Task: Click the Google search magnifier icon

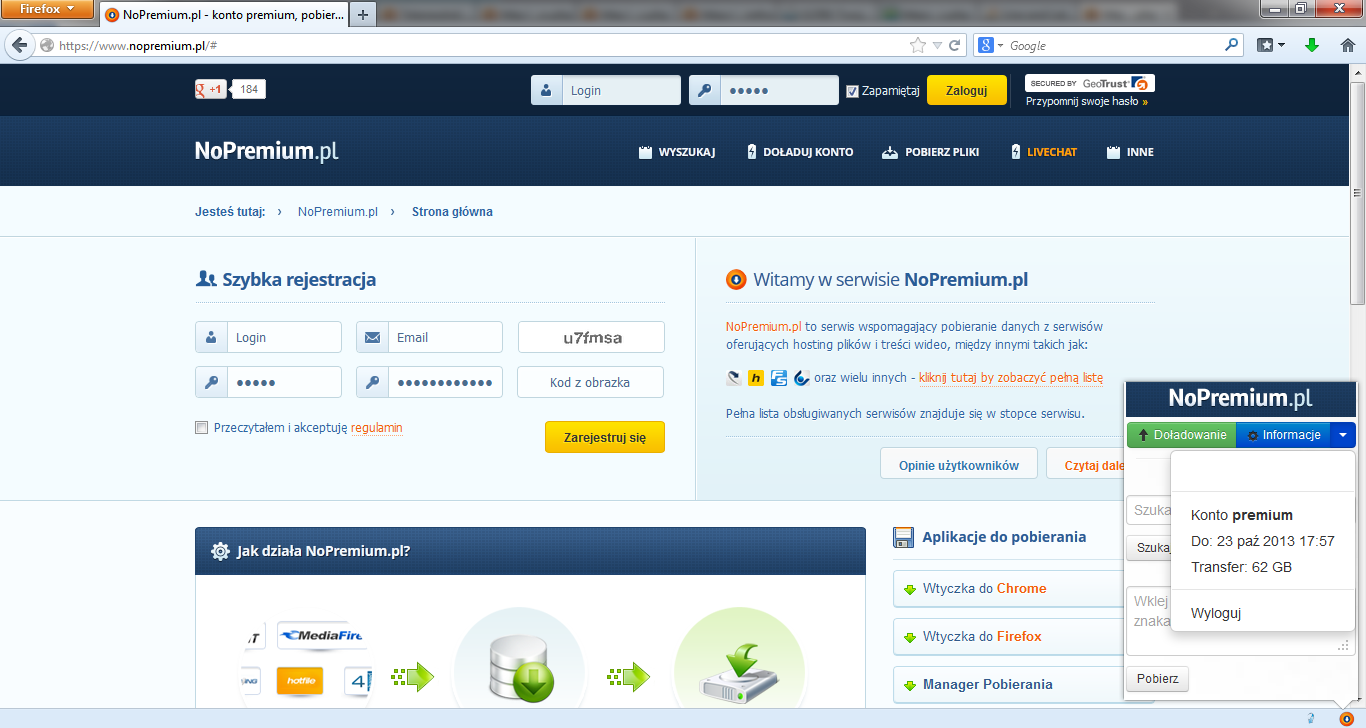Action: (x=1232, y=45)
